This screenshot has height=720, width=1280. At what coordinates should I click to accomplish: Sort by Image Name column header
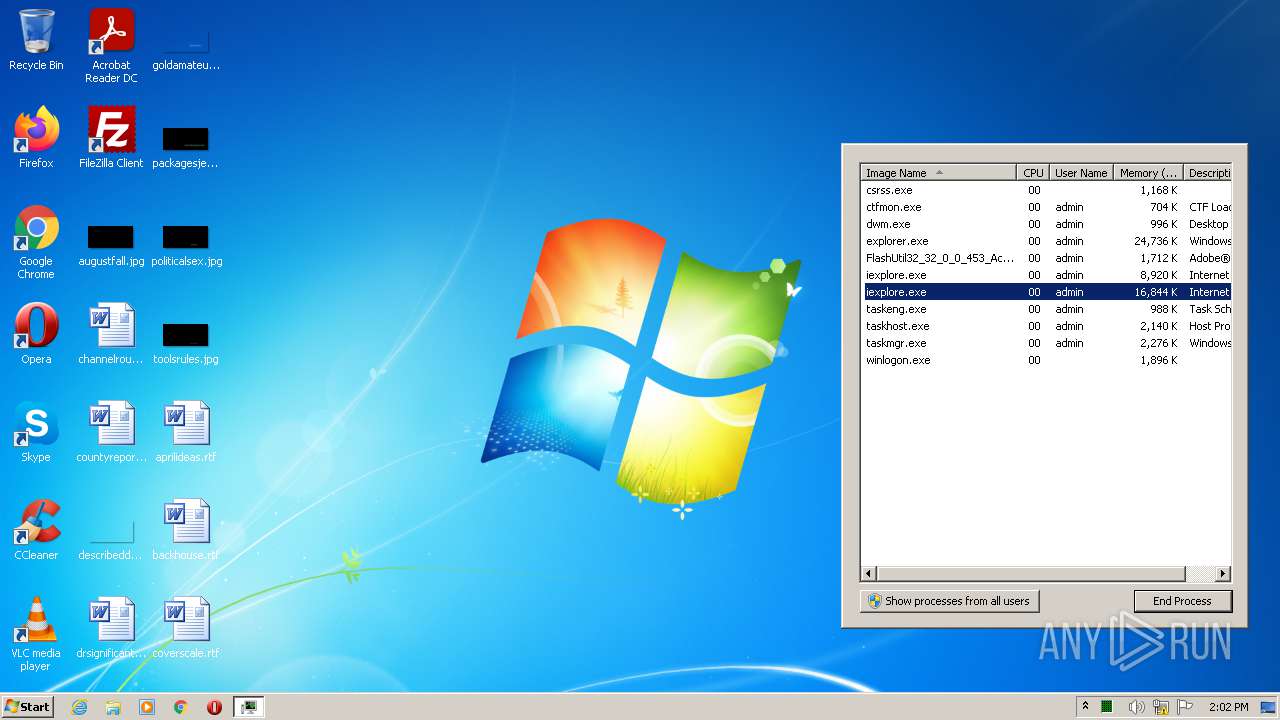939,173
